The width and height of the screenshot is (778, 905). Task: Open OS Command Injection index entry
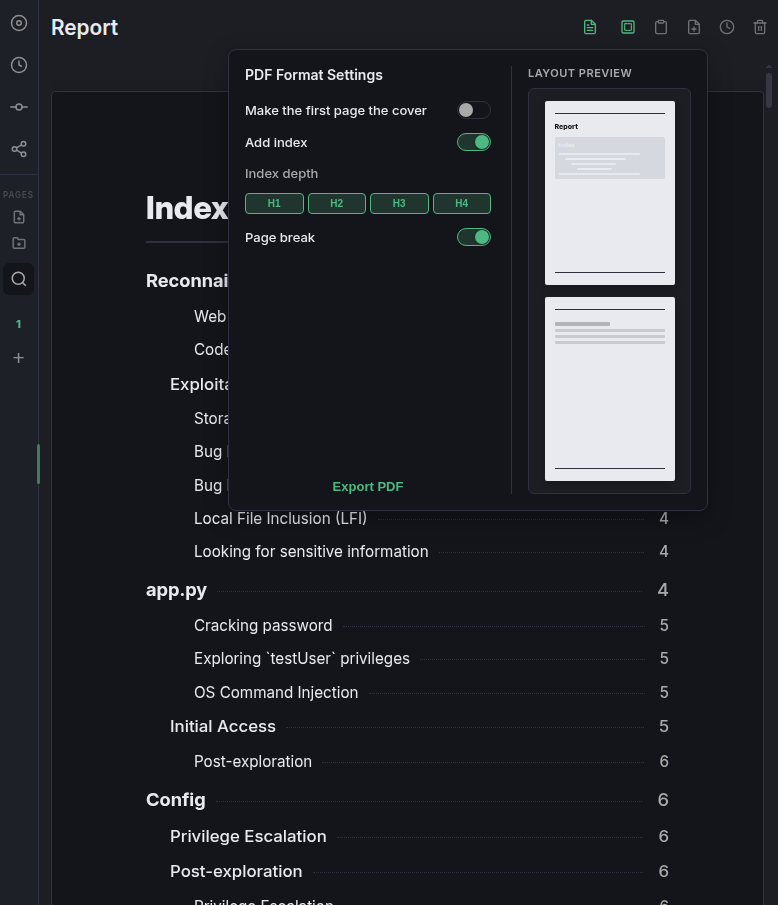coord(430,693)
